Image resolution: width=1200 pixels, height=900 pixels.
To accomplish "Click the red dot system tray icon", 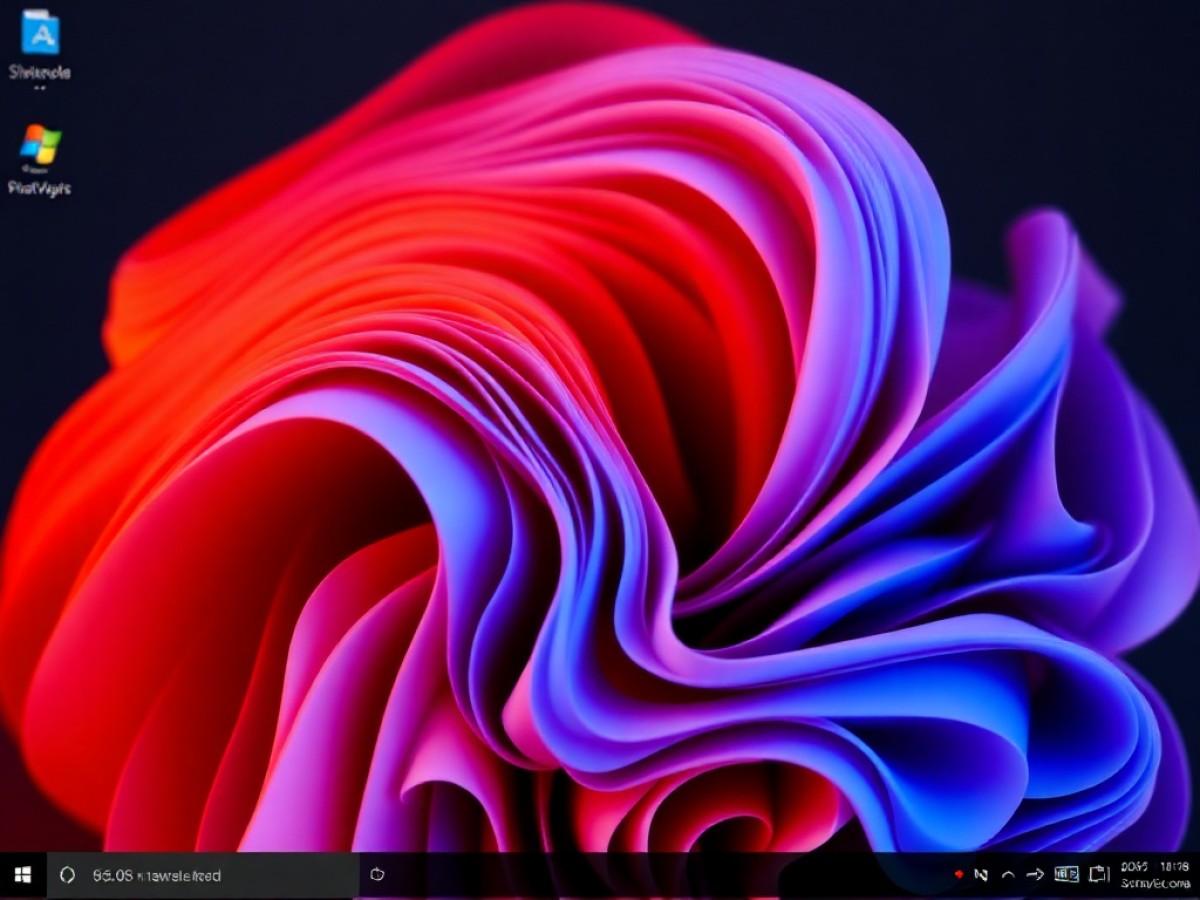I will click(958, 875).
